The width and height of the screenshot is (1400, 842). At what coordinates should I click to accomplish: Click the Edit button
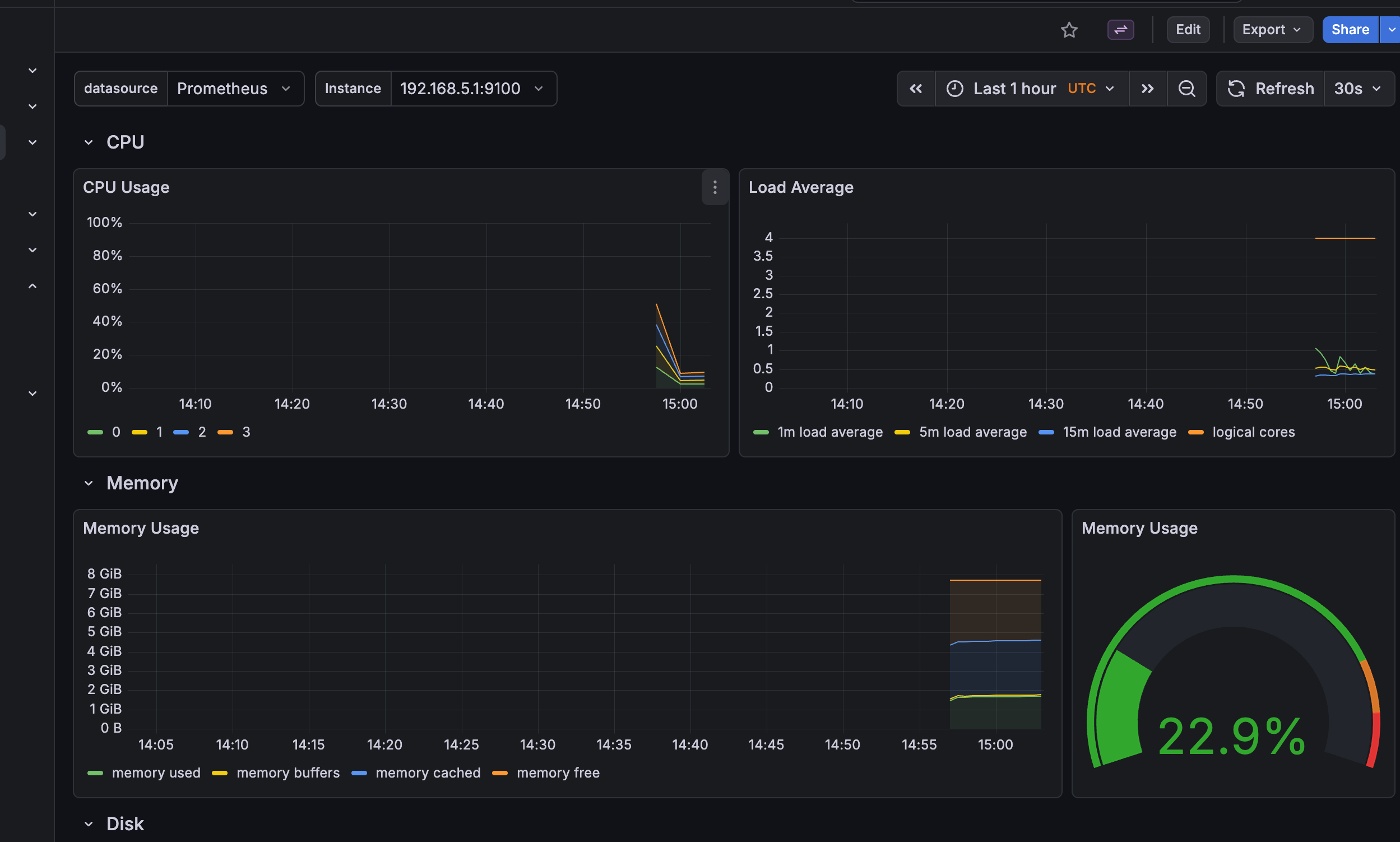point(1187,30)
